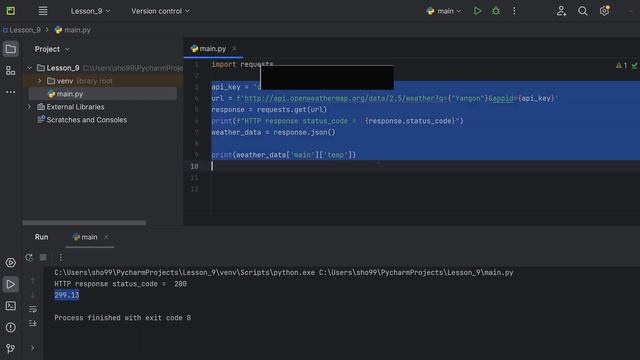The width and height of the screenshot is (640, 360).
Task: Open Version control dropdown
Action: click(160, 11)
